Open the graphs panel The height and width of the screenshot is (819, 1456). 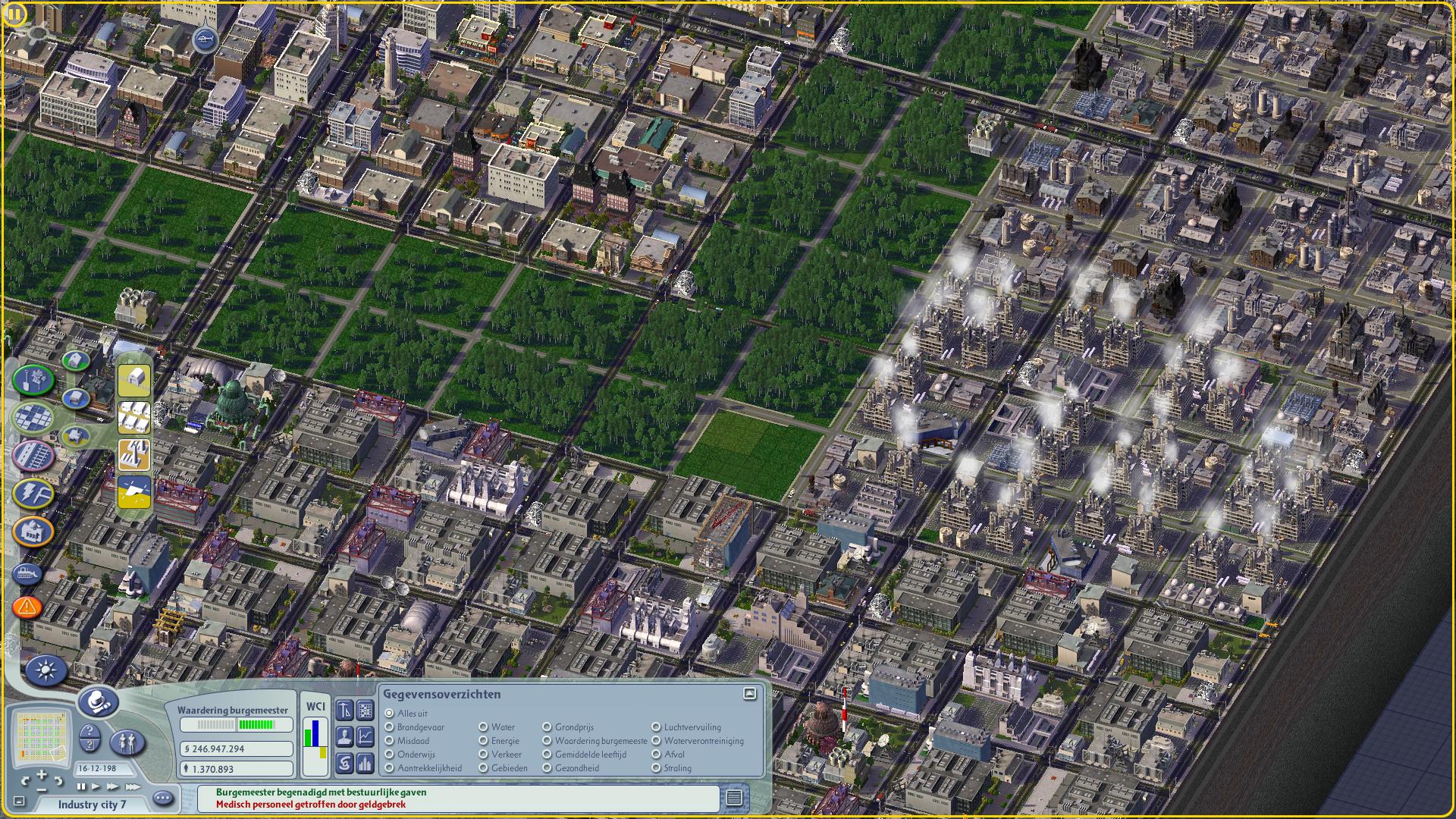[366, 736]
